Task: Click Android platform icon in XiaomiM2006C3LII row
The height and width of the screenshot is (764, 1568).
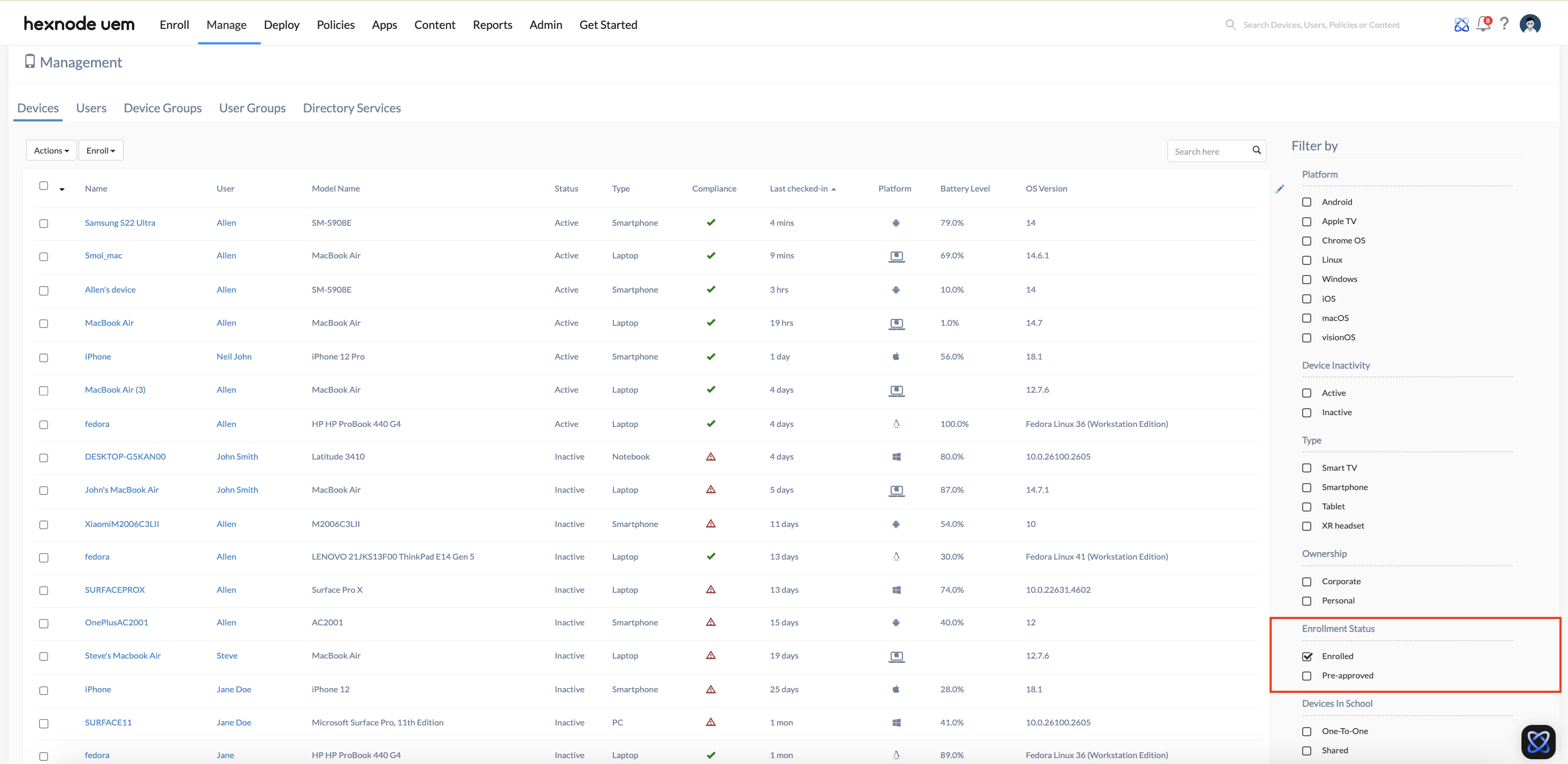Action: [x=895, y=524]
